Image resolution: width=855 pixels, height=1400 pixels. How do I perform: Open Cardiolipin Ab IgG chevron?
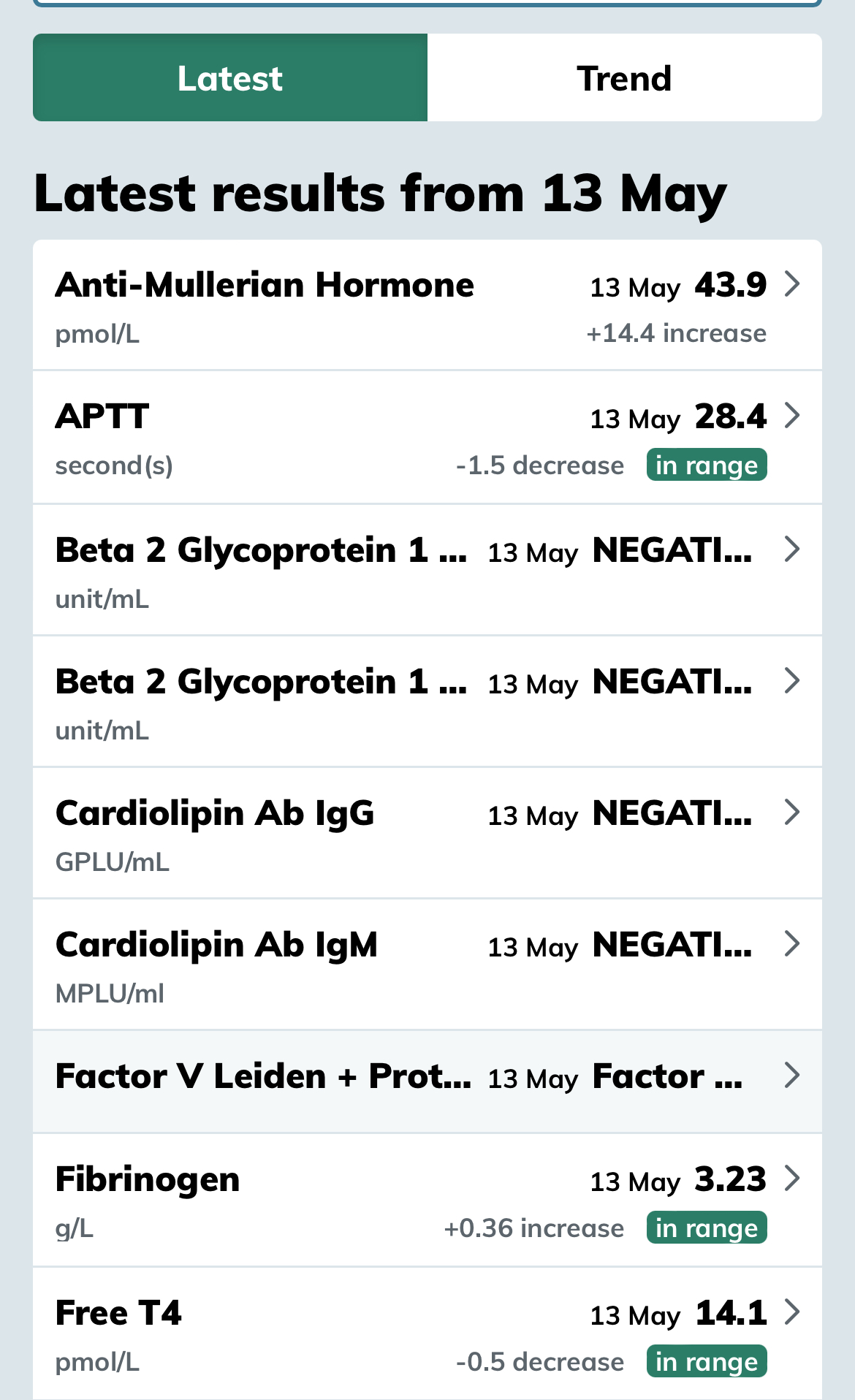point(791,812)
